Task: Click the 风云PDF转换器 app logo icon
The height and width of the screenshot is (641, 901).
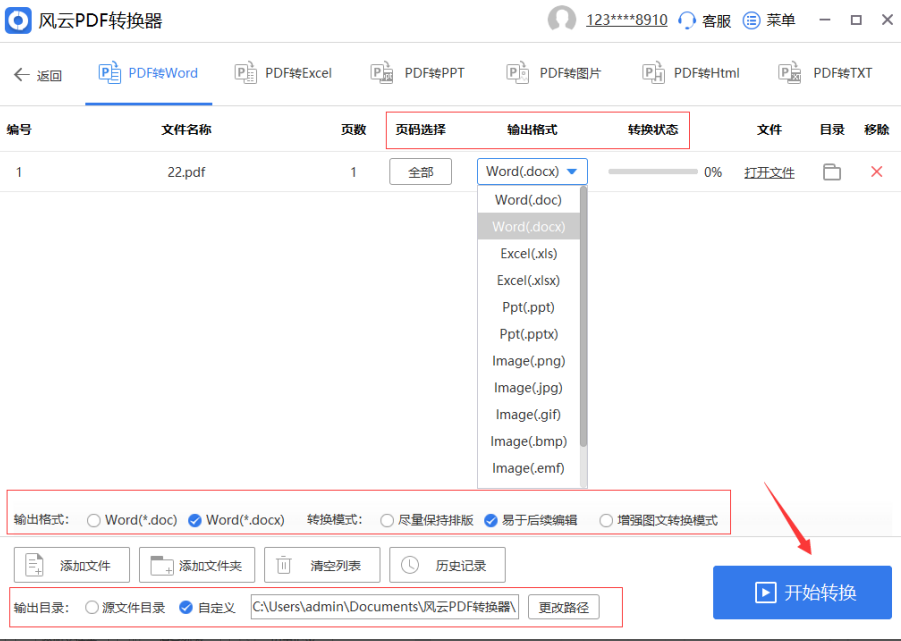Action: pyautogui.click(x=18, y=21)
